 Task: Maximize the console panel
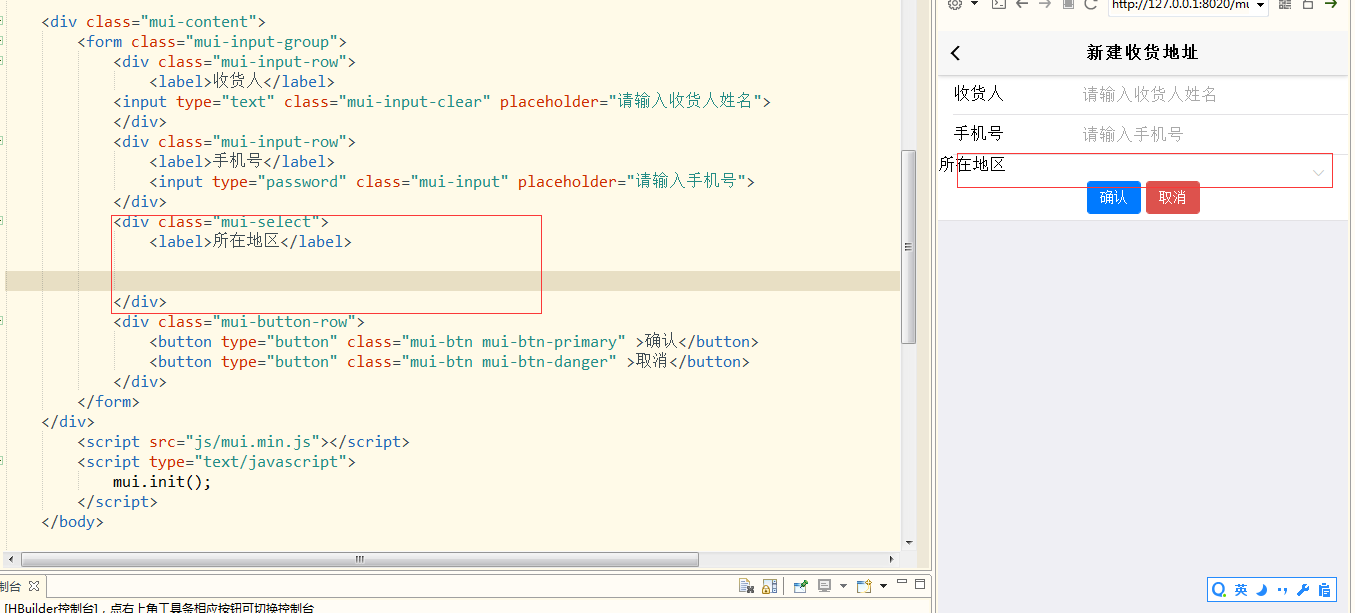[920, 584]
